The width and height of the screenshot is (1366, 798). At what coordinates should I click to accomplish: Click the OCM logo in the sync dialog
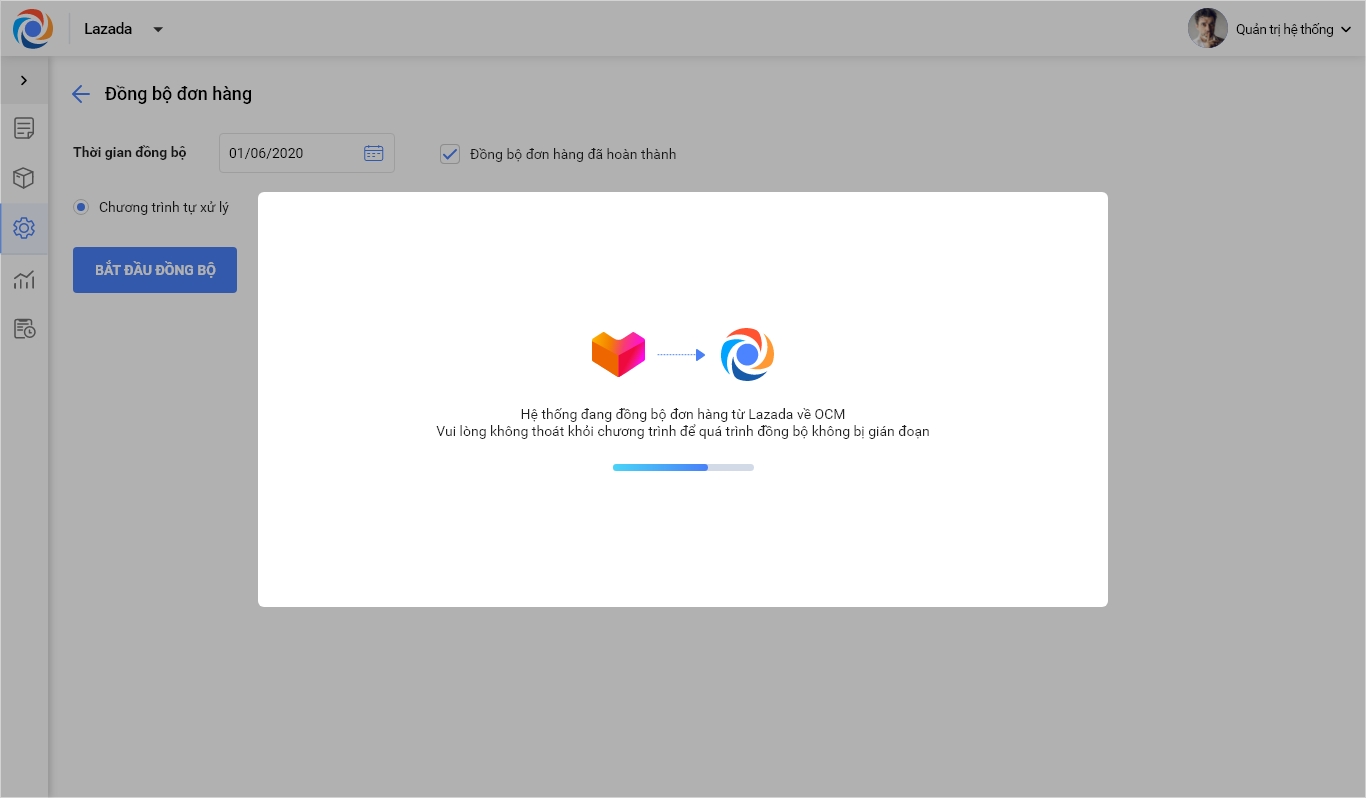pyautogui.click(x=747, y=354)
